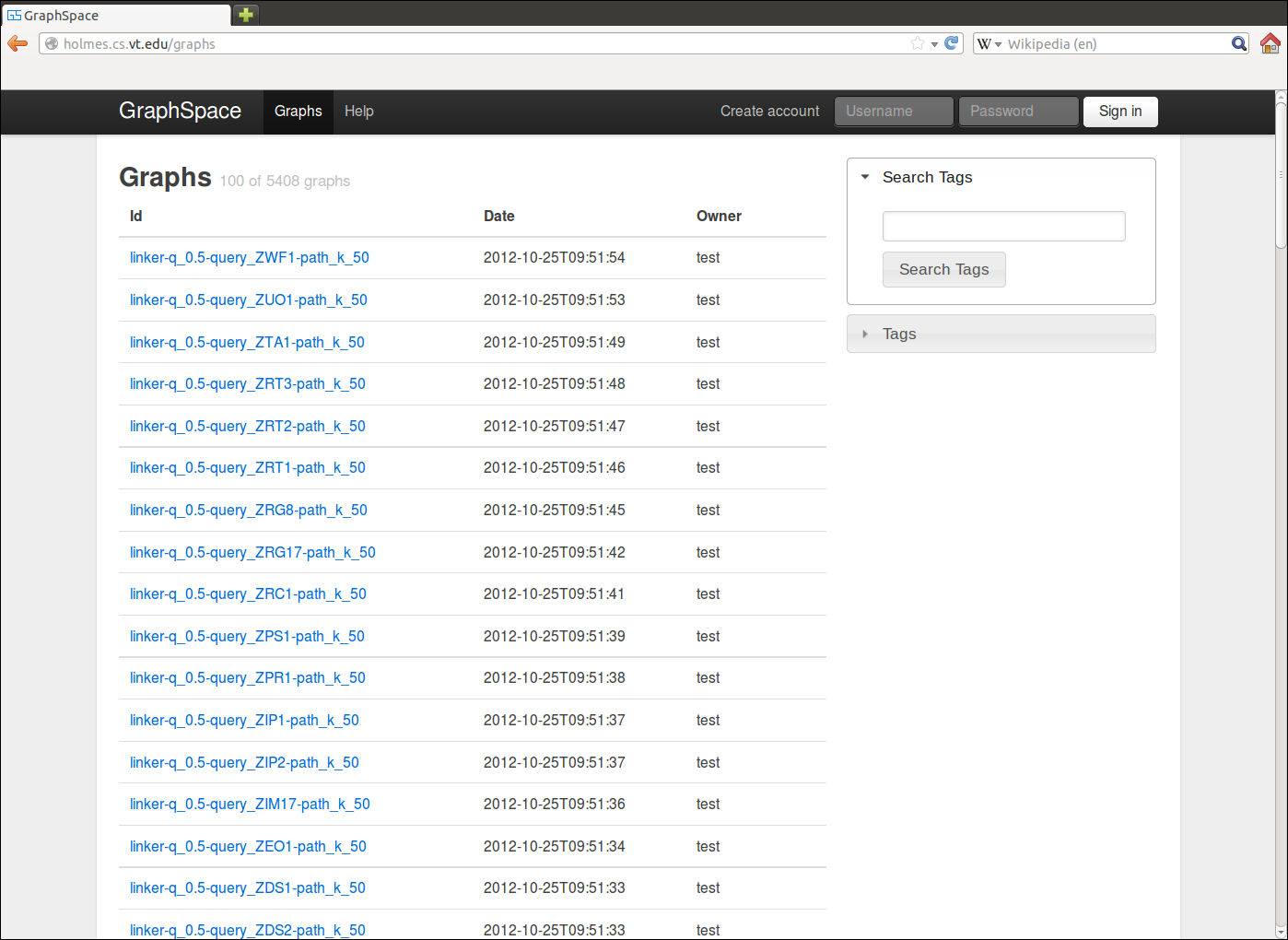Screen dimensions: 1288x940
Task: Open graph linker-q_0.5-query_ZUO1-path_k_50
Action: tap(248, 300)
